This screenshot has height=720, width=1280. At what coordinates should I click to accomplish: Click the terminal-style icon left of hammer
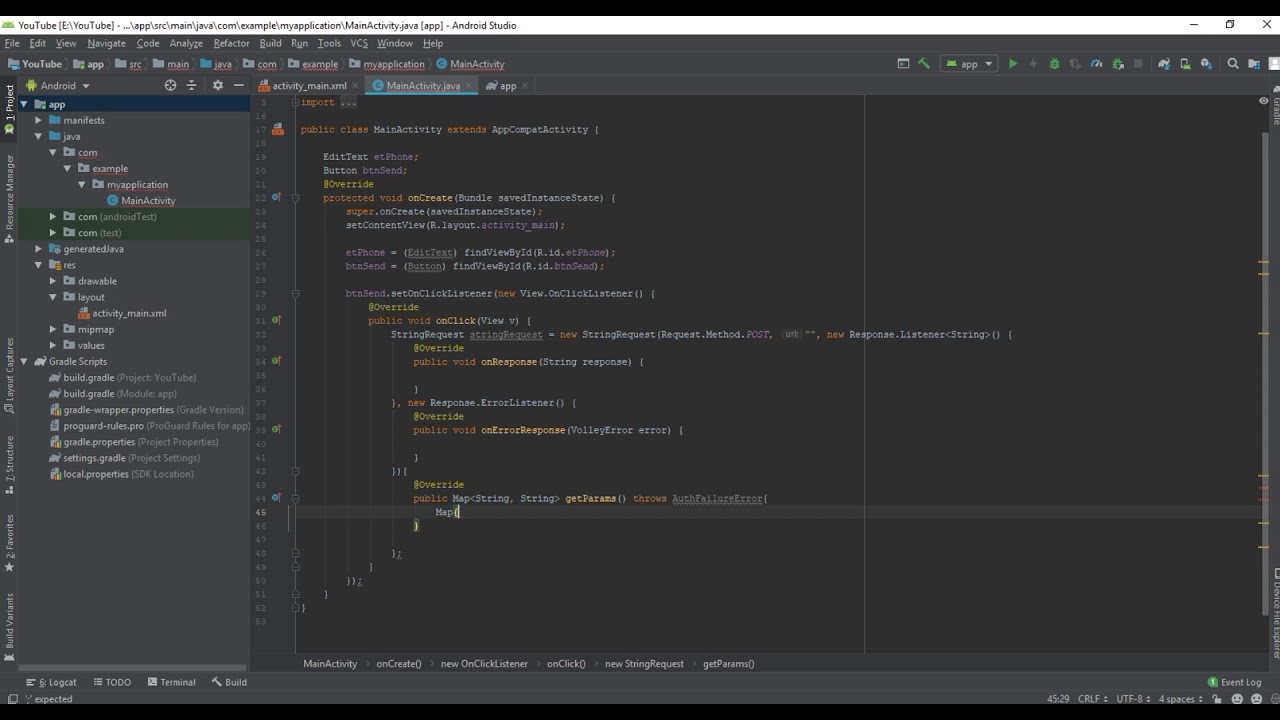(903, 64)
